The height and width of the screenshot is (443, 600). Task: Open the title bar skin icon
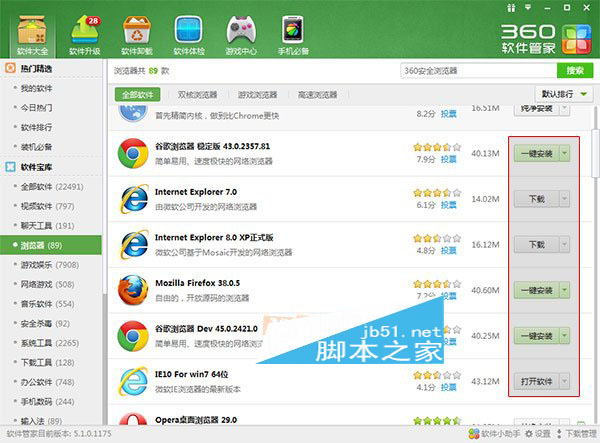511,8
